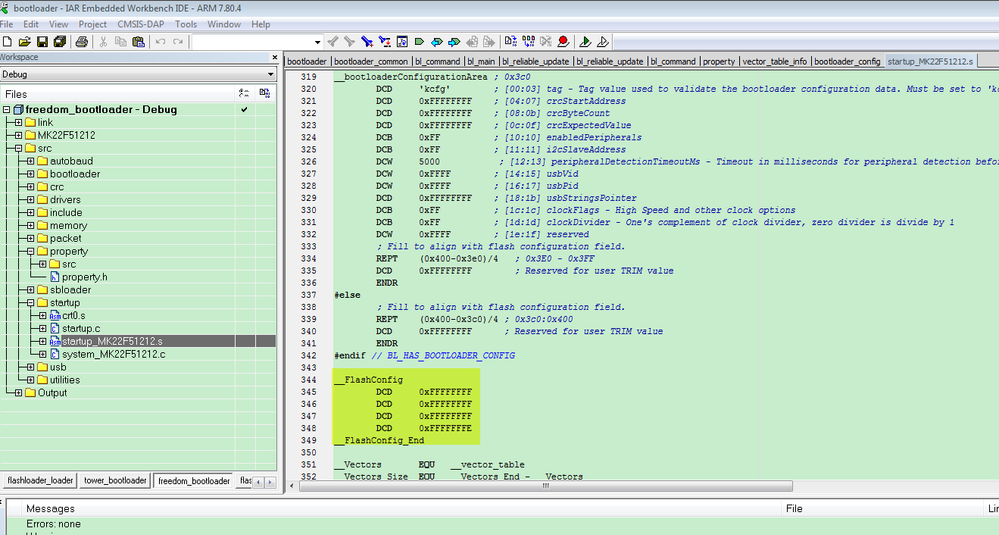Collapse the startup folder node

click(30, 303)
